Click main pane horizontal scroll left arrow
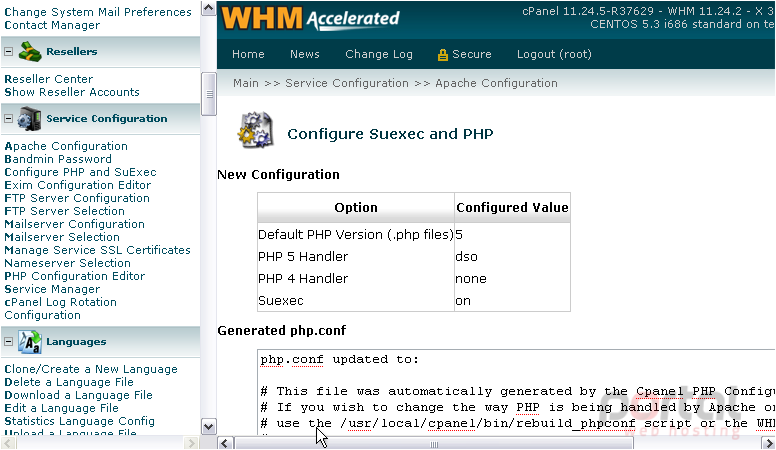This screenshot has height=450, width=776. (225, 443)
